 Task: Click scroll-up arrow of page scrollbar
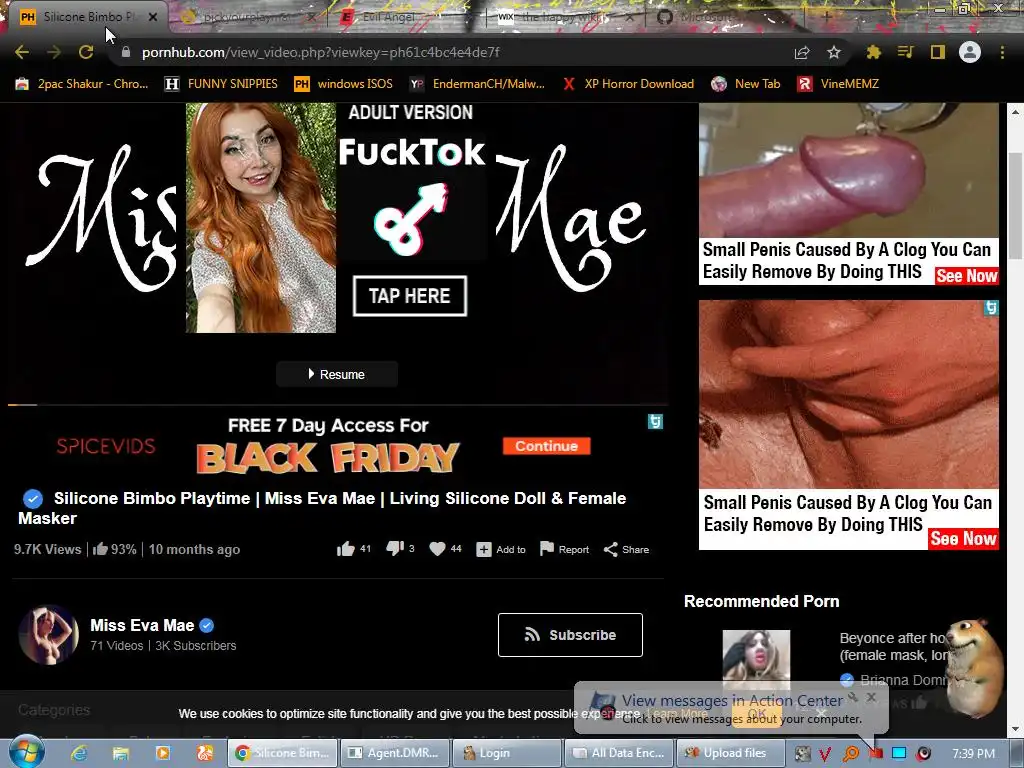coord(1015,112)
